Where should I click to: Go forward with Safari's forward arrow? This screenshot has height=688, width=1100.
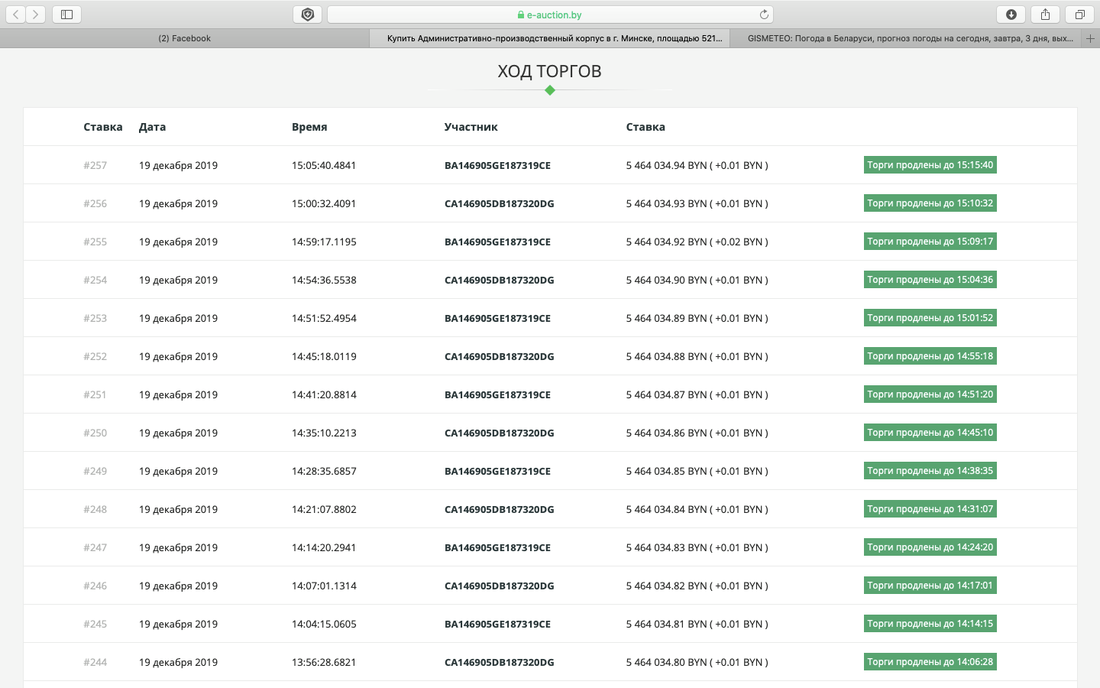(35, 14)
